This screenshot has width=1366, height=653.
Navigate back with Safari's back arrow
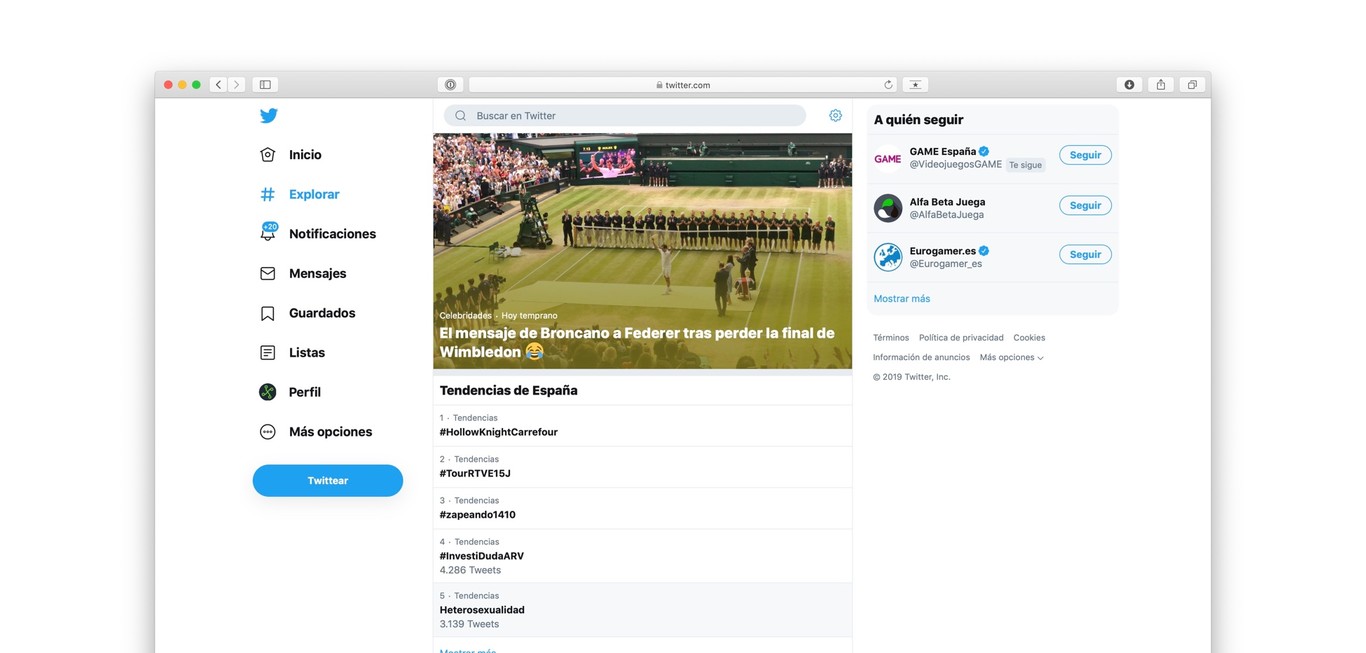218,84
